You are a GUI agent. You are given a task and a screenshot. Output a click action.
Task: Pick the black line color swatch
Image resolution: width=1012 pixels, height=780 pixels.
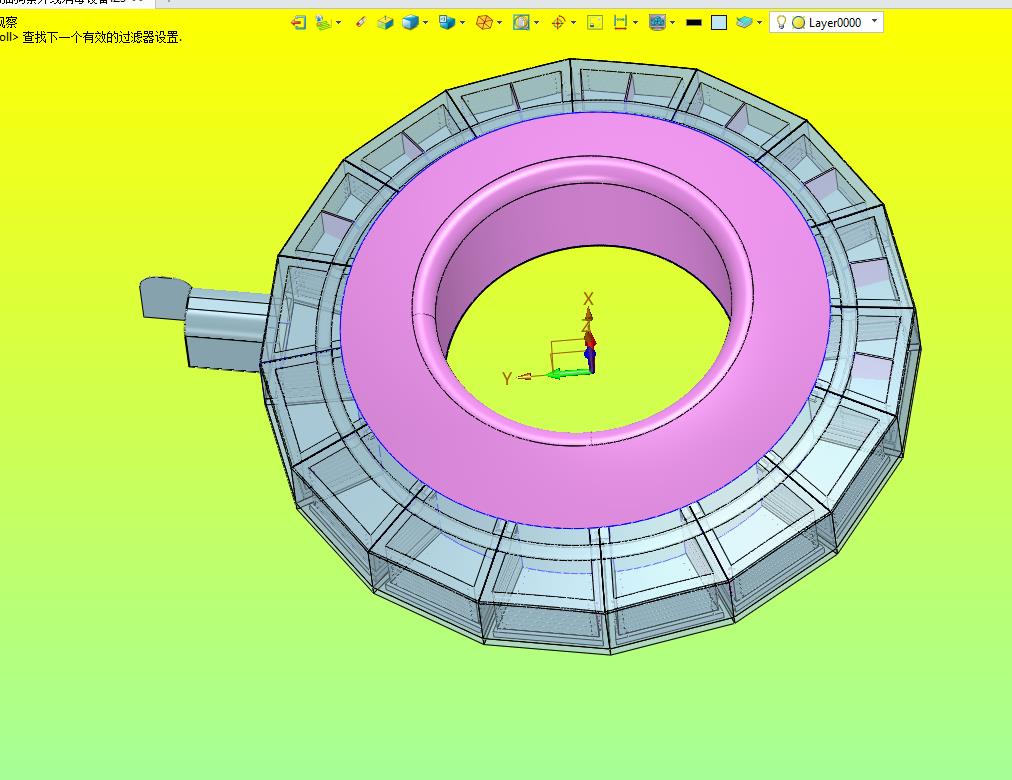(x=694, y=23)
